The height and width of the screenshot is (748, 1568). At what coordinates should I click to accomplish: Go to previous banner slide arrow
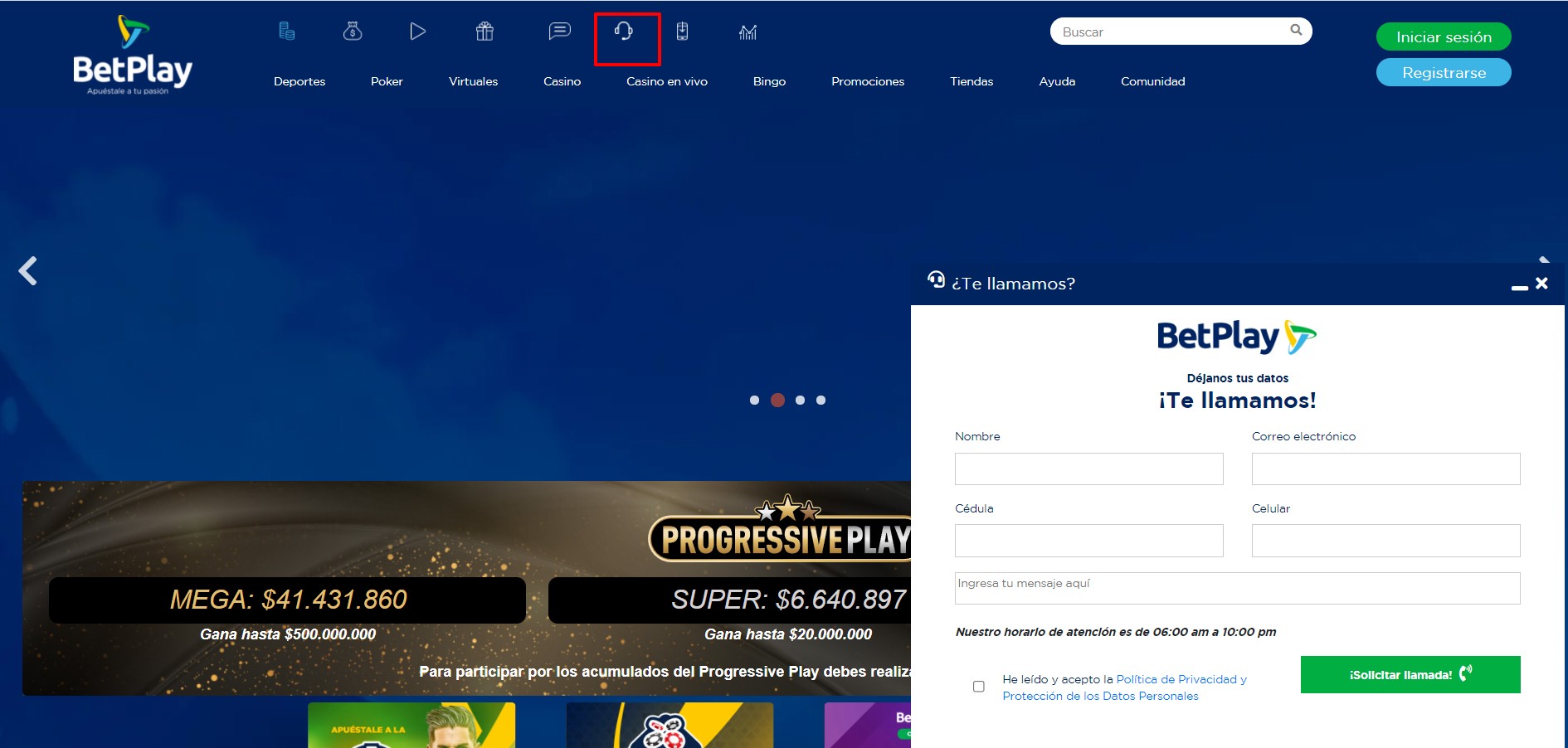click(28, 270)
